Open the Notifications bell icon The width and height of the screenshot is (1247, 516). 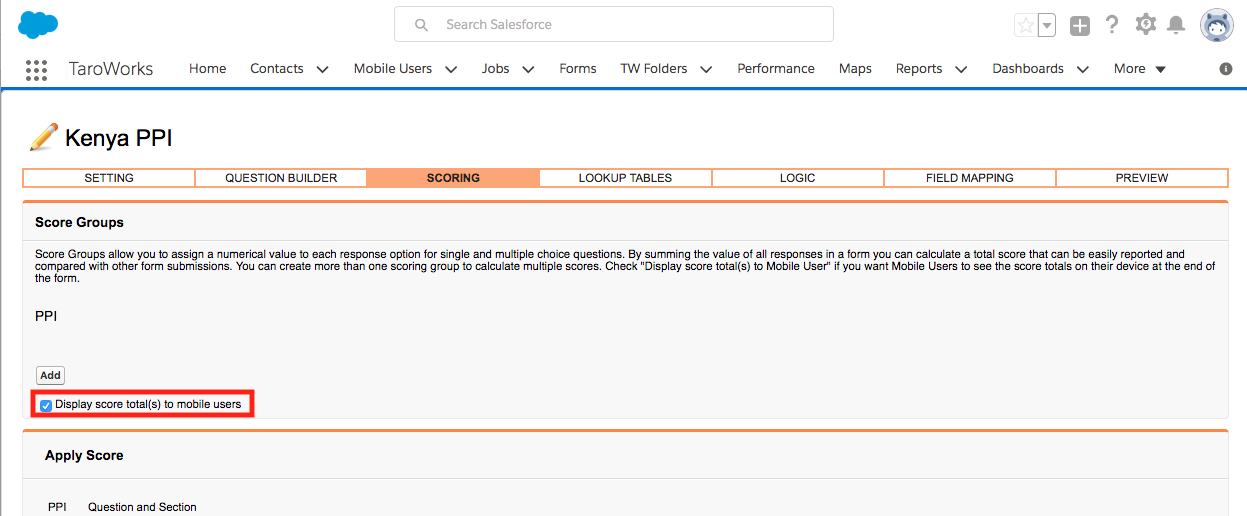1177,25
